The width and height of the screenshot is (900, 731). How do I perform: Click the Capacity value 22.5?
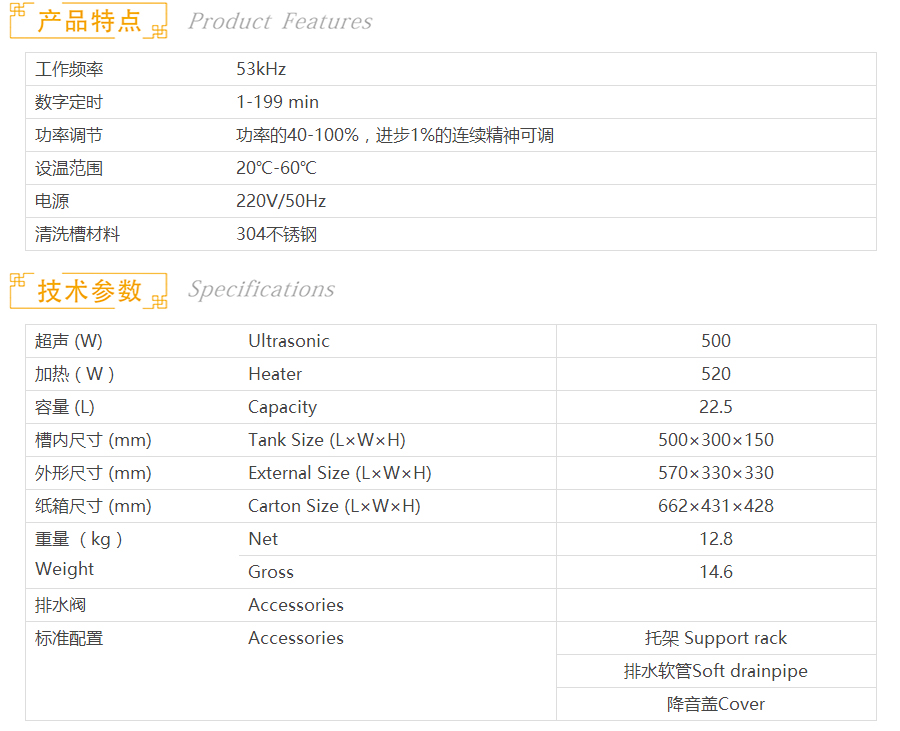tap(716, 407)
